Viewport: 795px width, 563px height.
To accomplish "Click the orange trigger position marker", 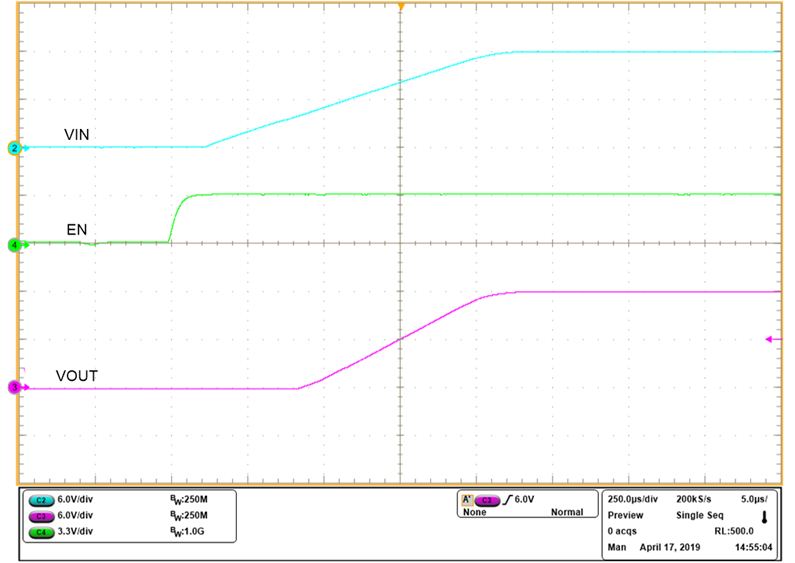I will click(x=401, y=7).
